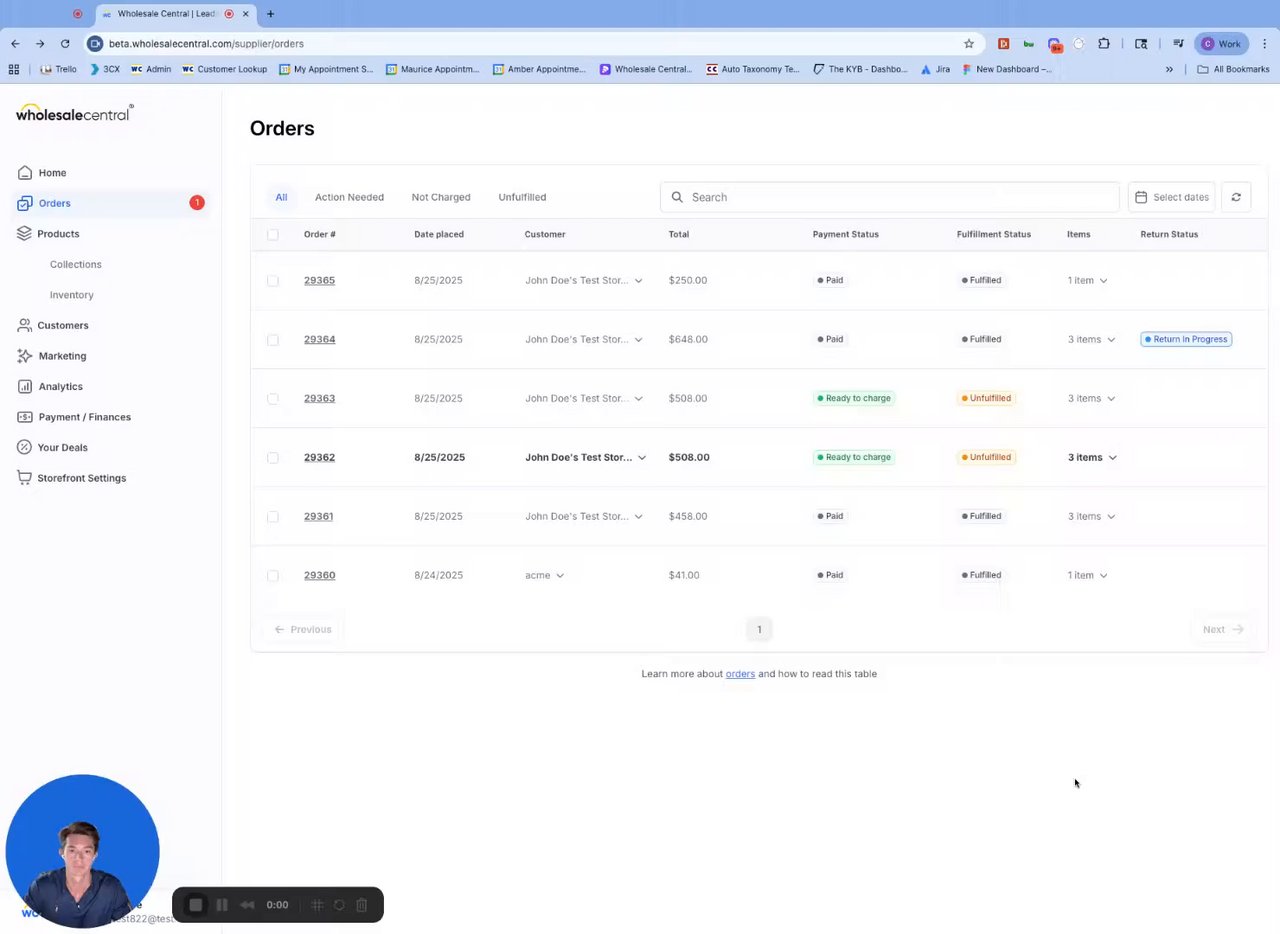Click the refresh orders icon
Screen dimensions: 1280x934
tap(1236, 197)
